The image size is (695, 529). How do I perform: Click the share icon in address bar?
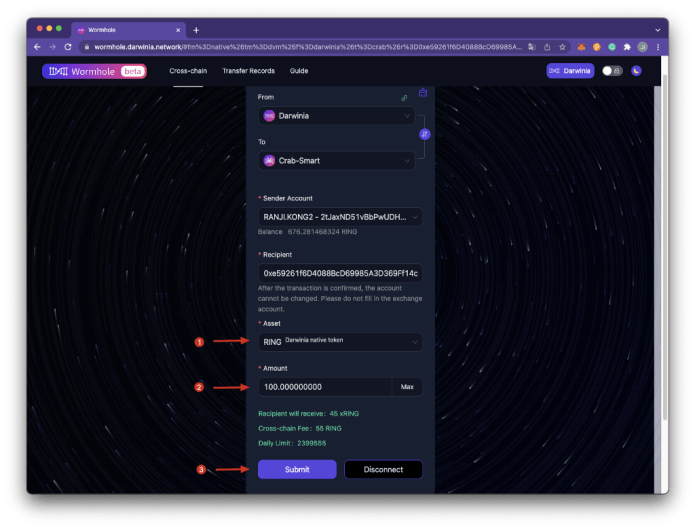point(547,47)
